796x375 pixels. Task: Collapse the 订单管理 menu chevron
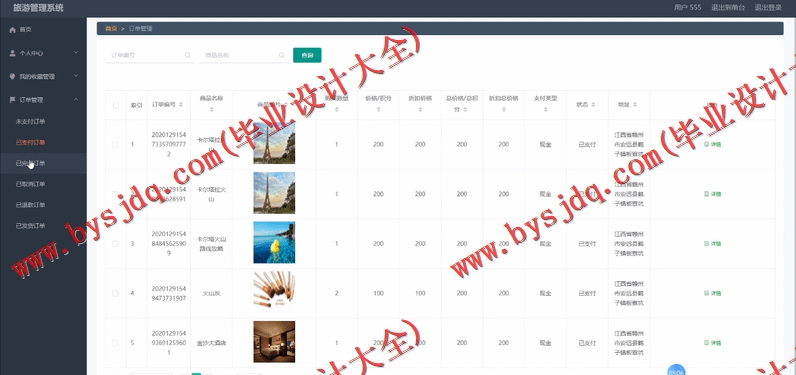click(x=76, y=99)
